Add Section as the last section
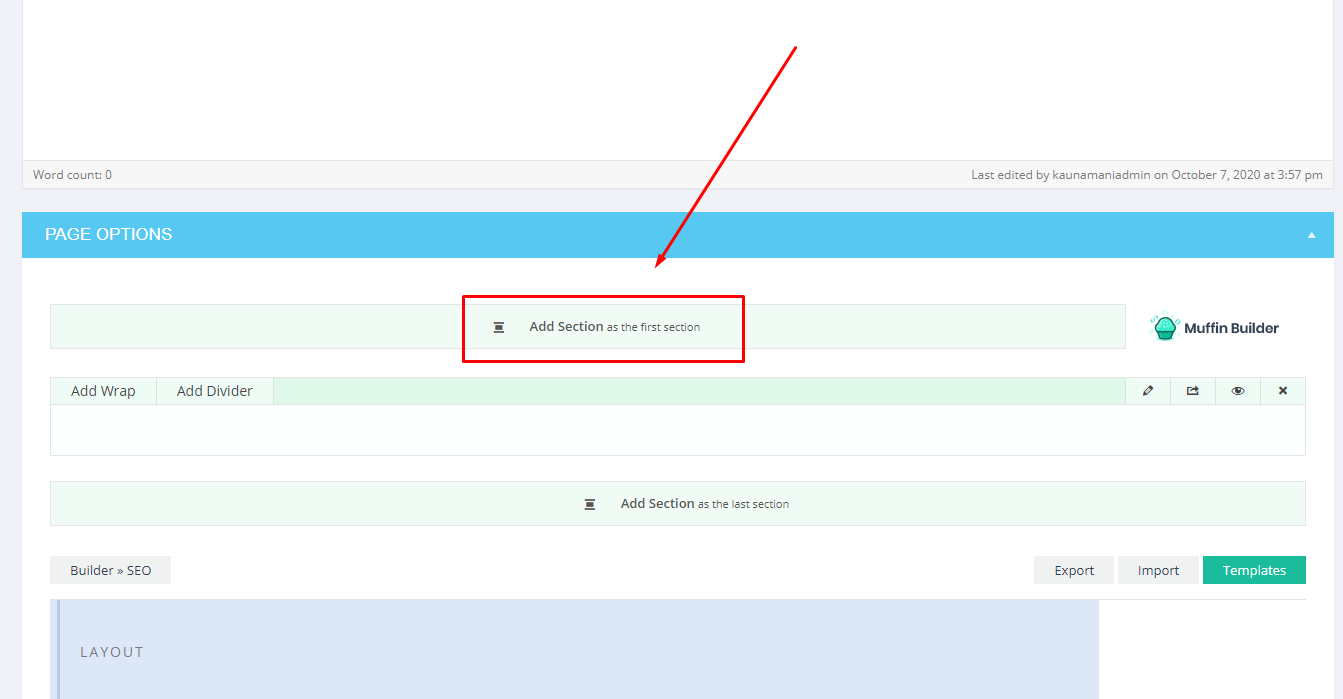The height and width of the screenshot is (699, 1343). pyautogui.click(x=678, y=503)
